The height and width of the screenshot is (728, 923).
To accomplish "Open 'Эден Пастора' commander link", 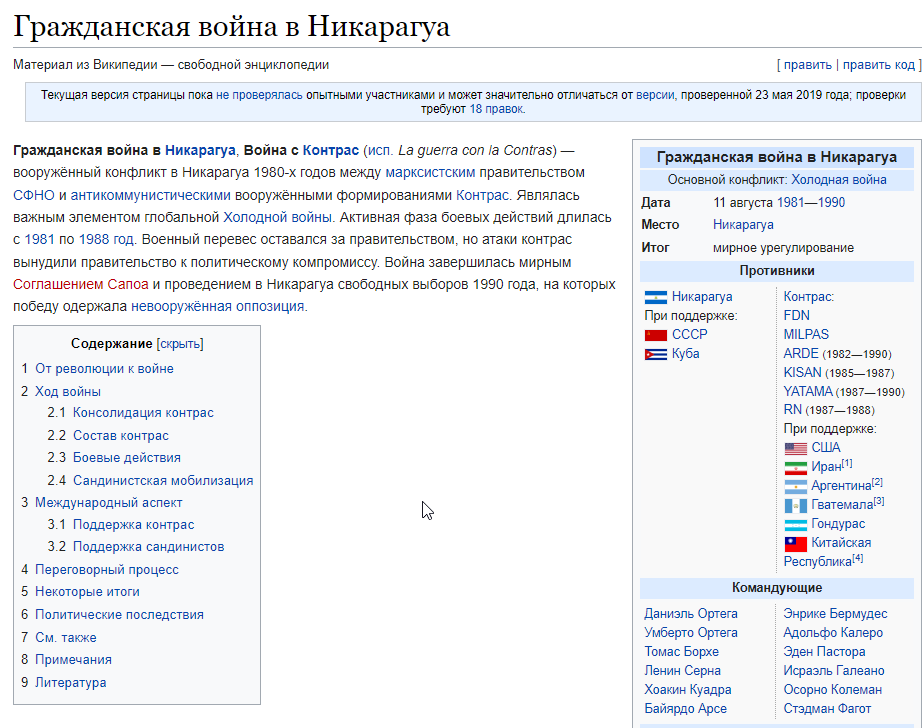I will pos(824,652).
